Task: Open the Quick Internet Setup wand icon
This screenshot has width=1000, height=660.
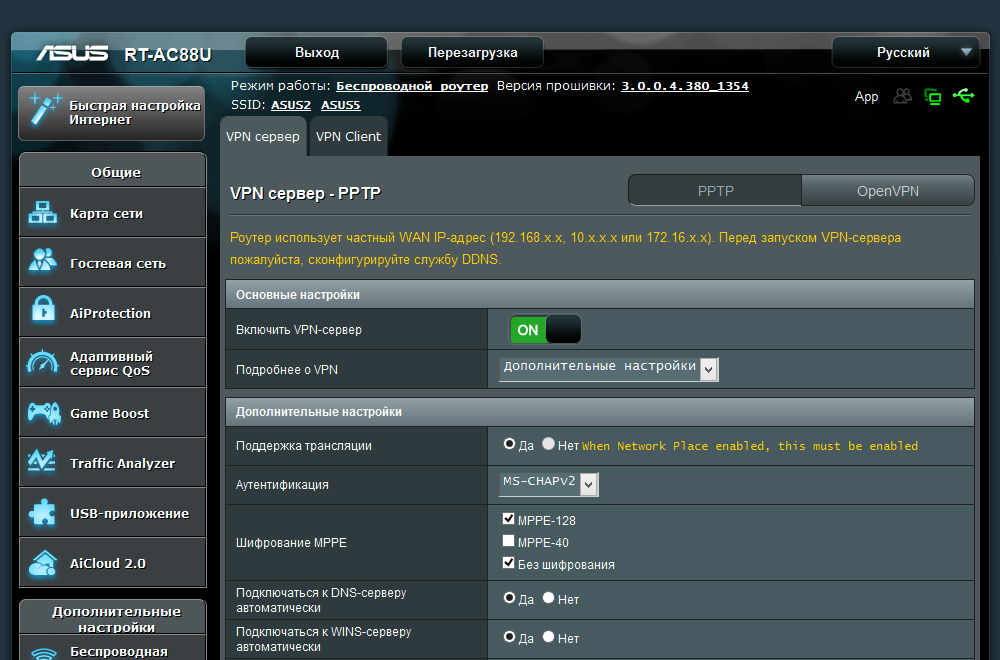Action: 45,109
